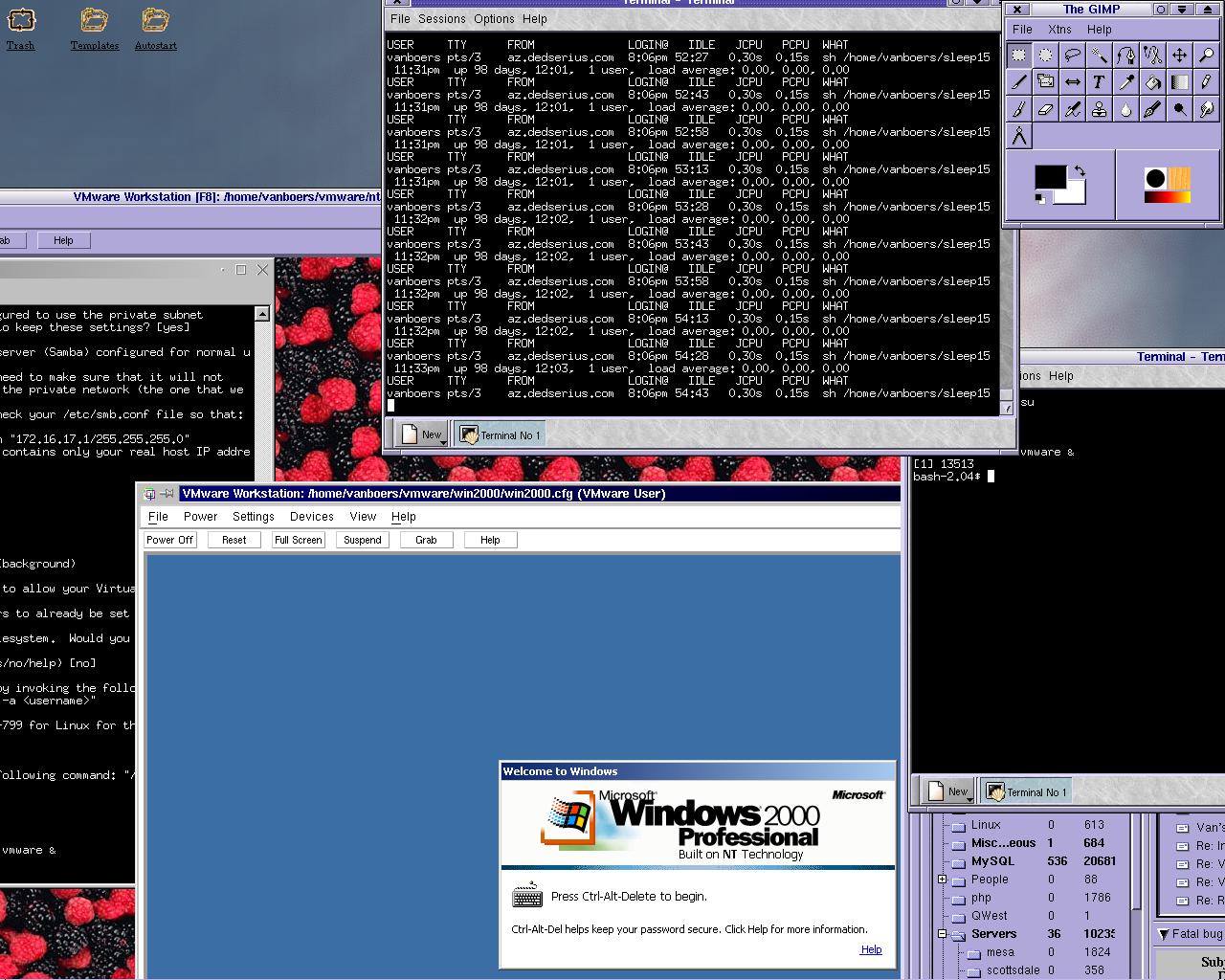This screenshot has width=1225, height=980.
Task: Select the Text tool in GIMP
Action: coord(1100,82)
